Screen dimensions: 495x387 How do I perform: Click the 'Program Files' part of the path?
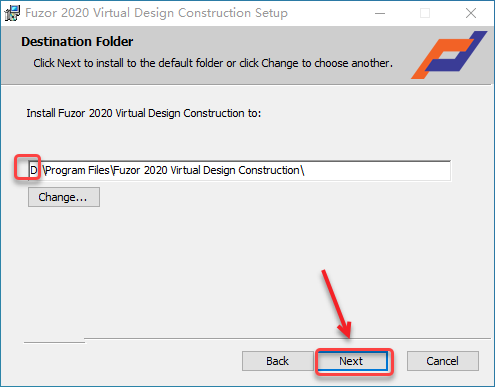[x=78, y=170]
